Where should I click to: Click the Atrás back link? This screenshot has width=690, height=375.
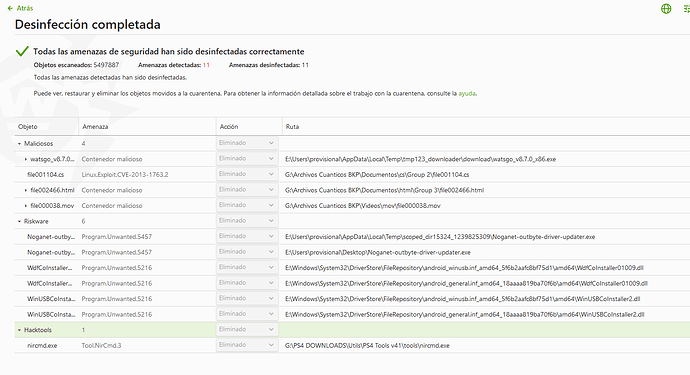25,8
